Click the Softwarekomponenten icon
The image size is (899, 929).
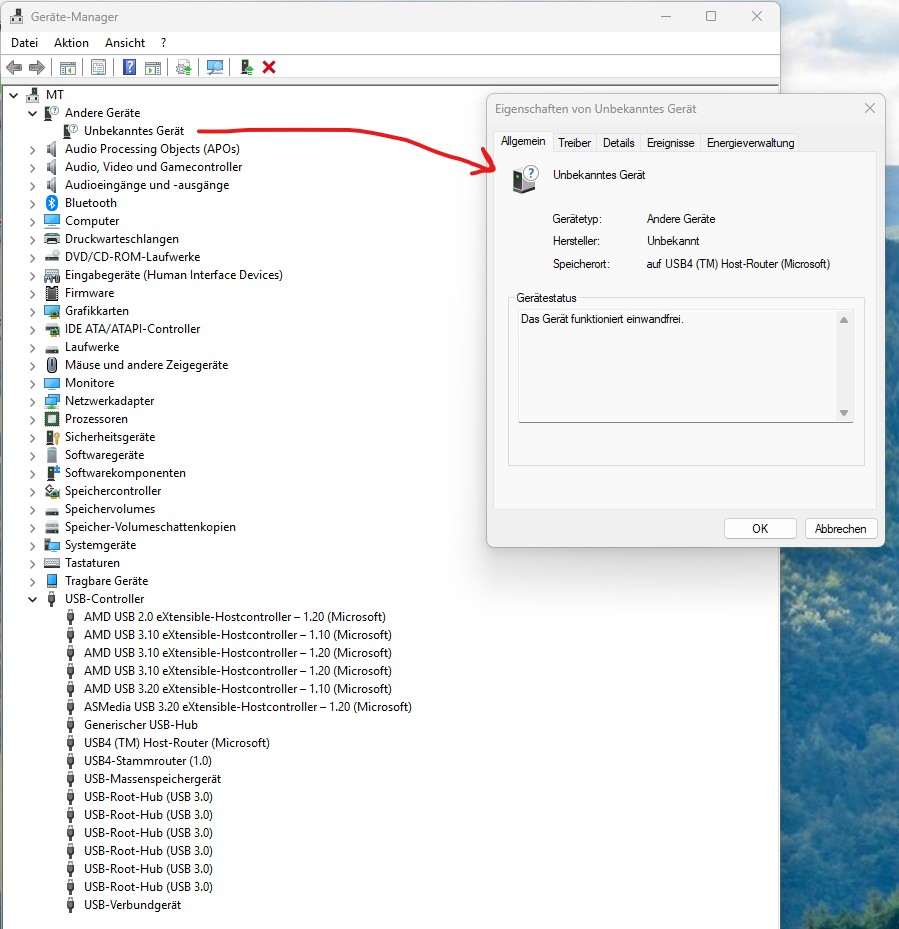53,473
